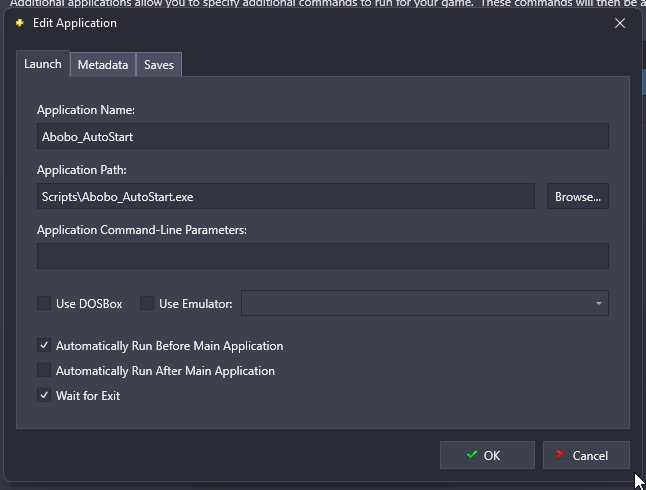
Task: Expand the emulator dropdown arrow
Action: point(598,303)
